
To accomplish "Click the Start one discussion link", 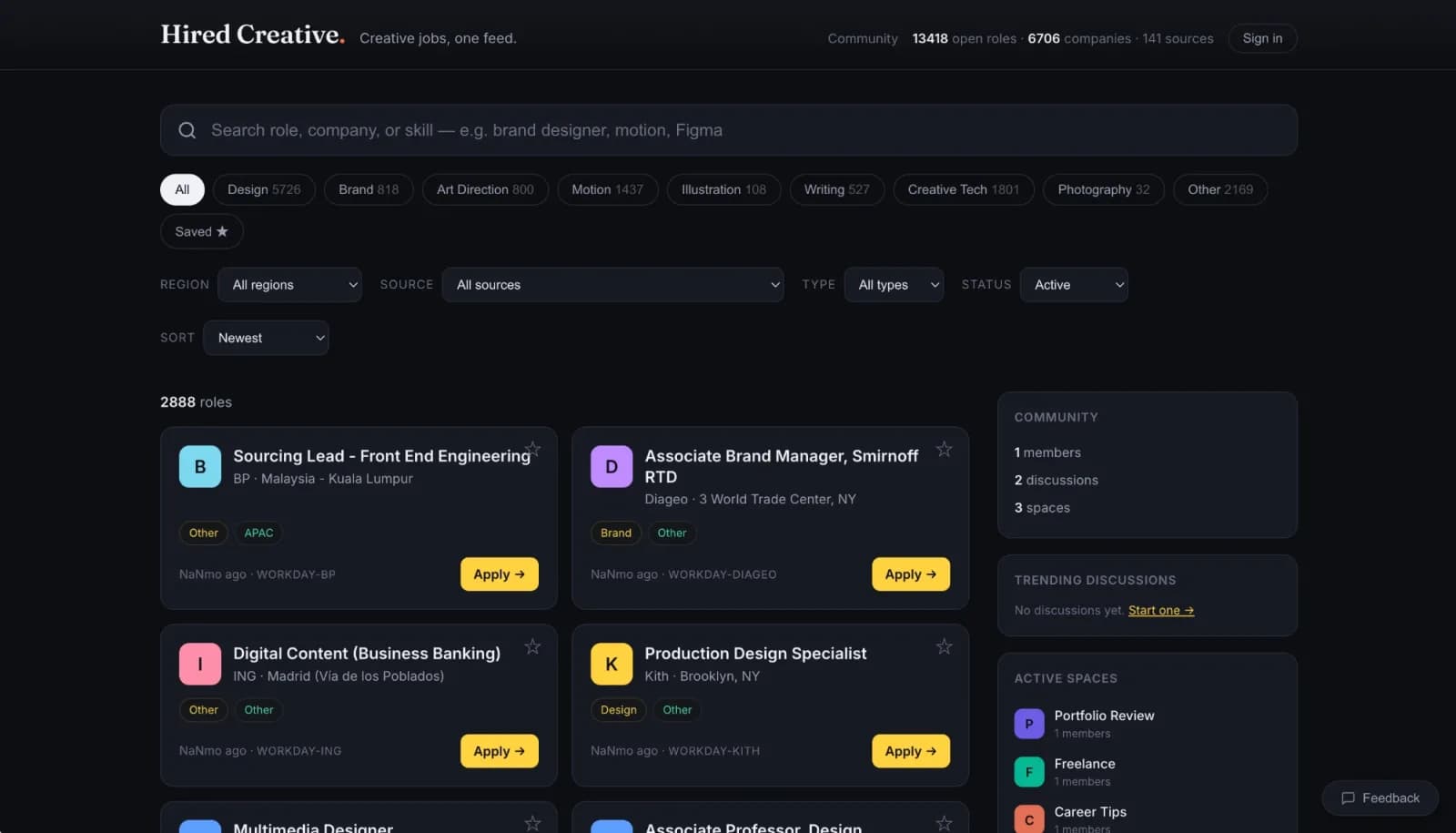I will 1161,610.
